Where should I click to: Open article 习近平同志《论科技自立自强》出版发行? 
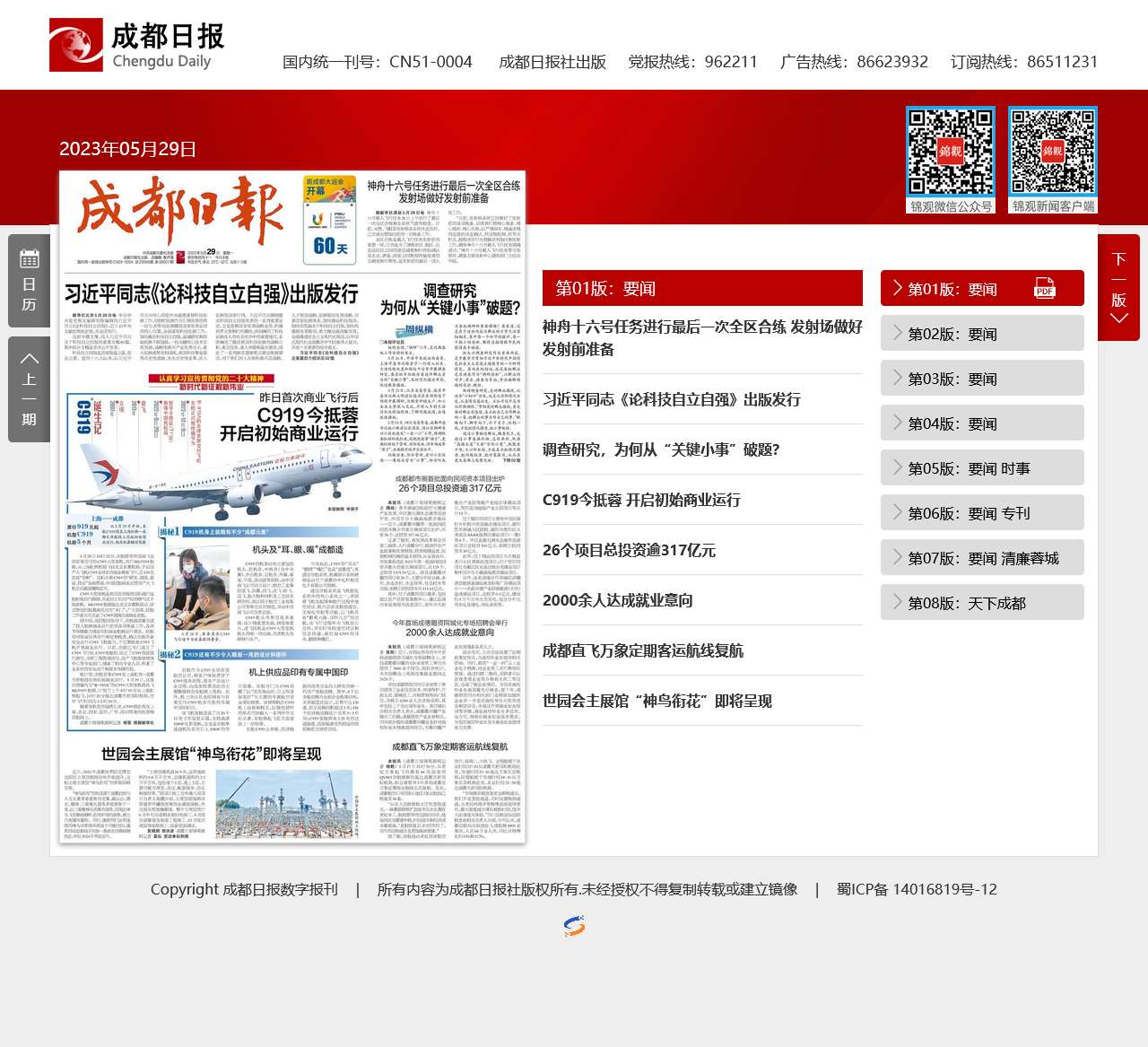(x=672, y=399)
